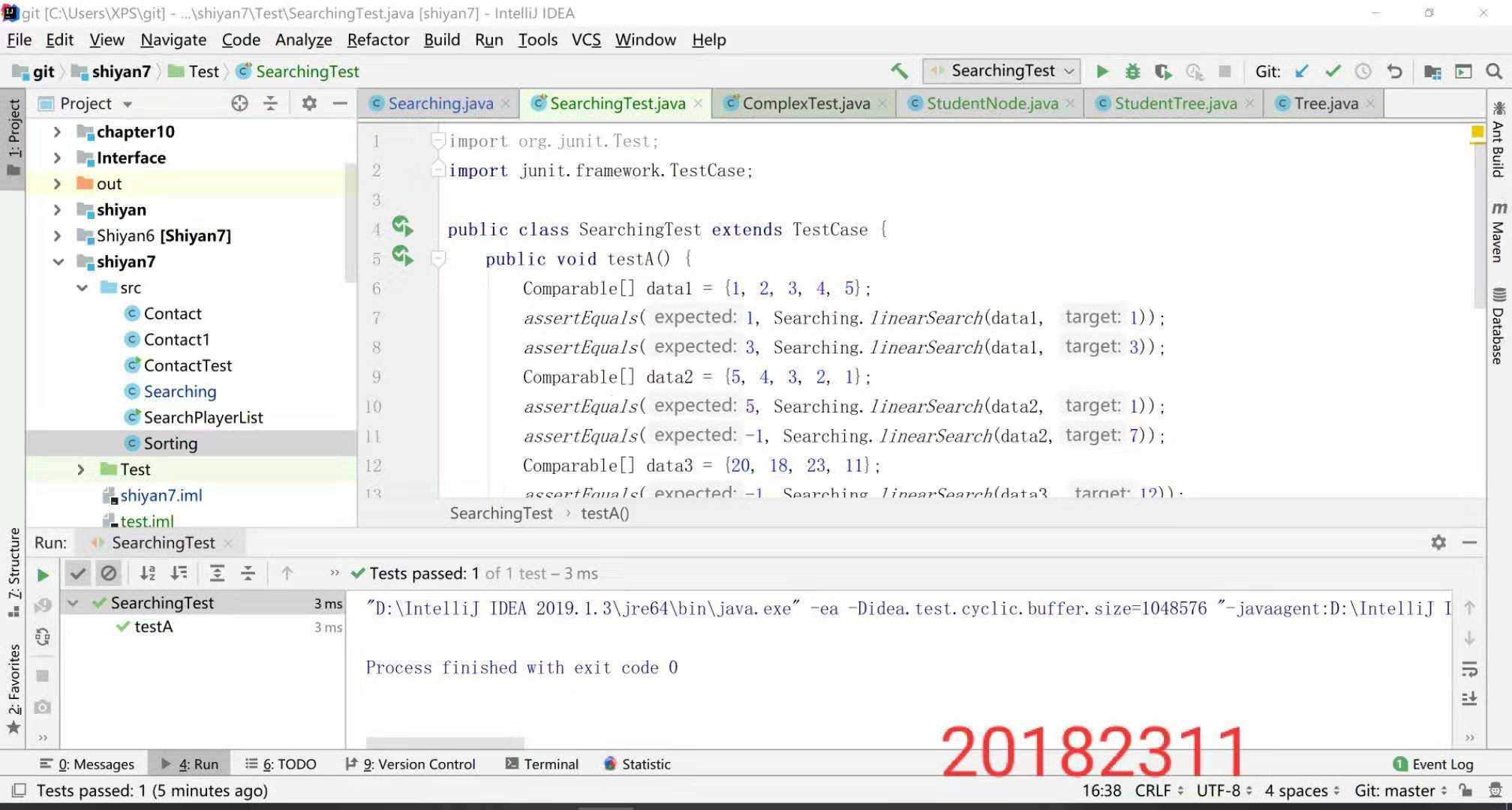Screen dimensions: 1512x810
Task: Show Git history clock icon
Action: (1363, 71)
